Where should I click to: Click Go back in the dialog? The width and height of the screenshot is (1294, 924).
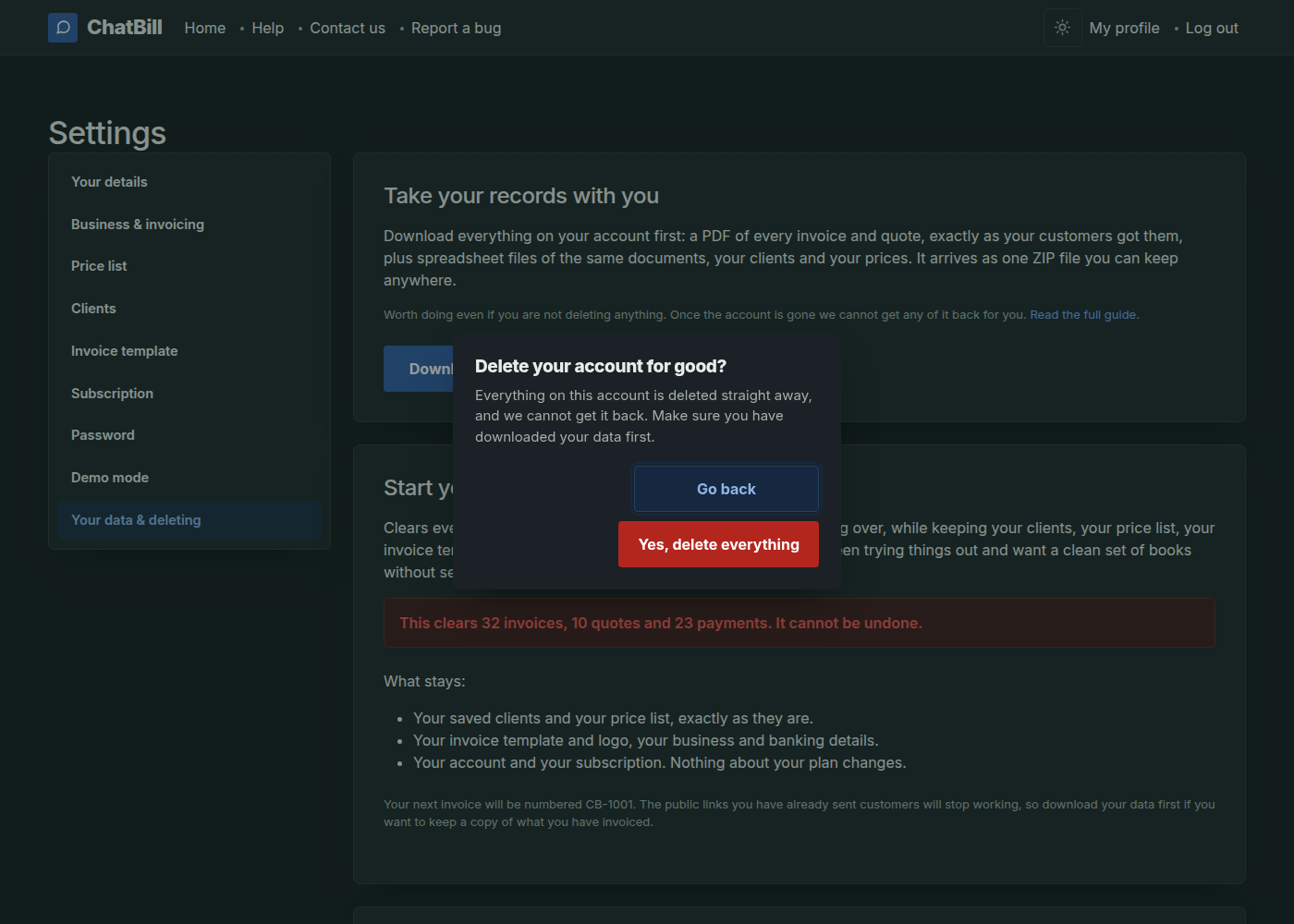tap(726, 489)
